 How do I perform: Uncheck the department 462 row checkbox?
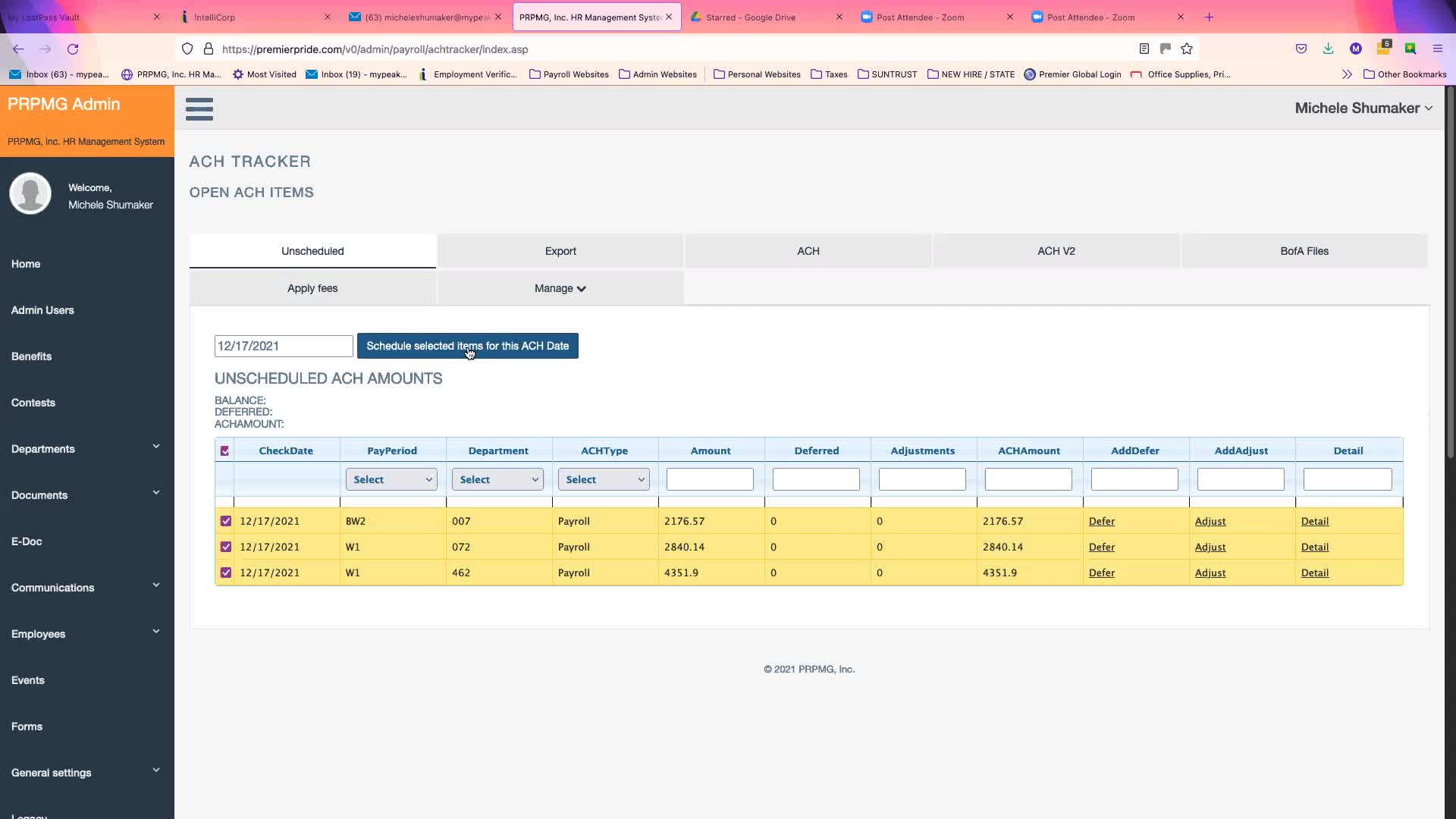click(x=226, y=573)
